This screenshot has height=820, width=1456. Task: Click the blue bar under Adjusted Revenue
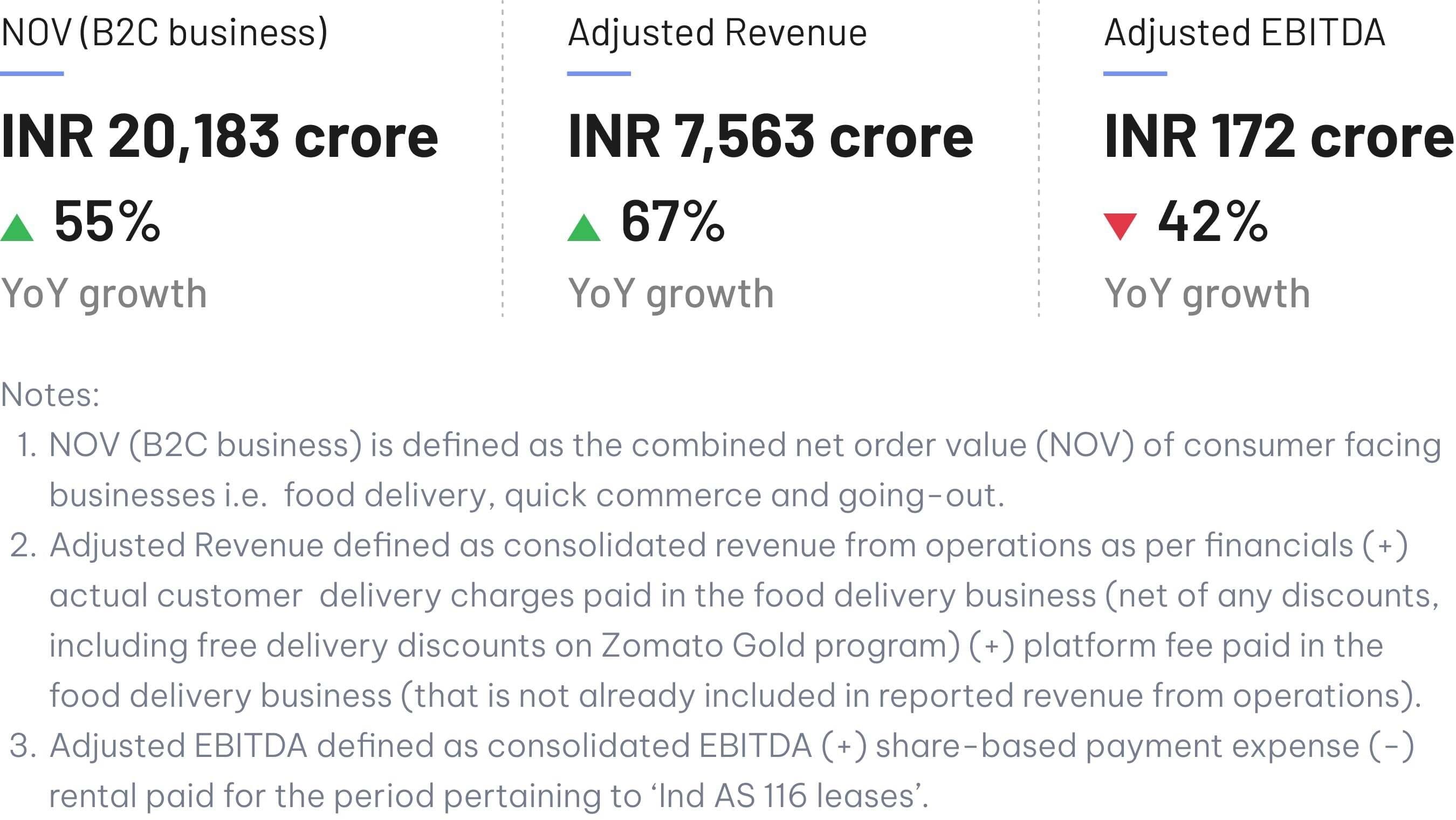coord(599,73)
